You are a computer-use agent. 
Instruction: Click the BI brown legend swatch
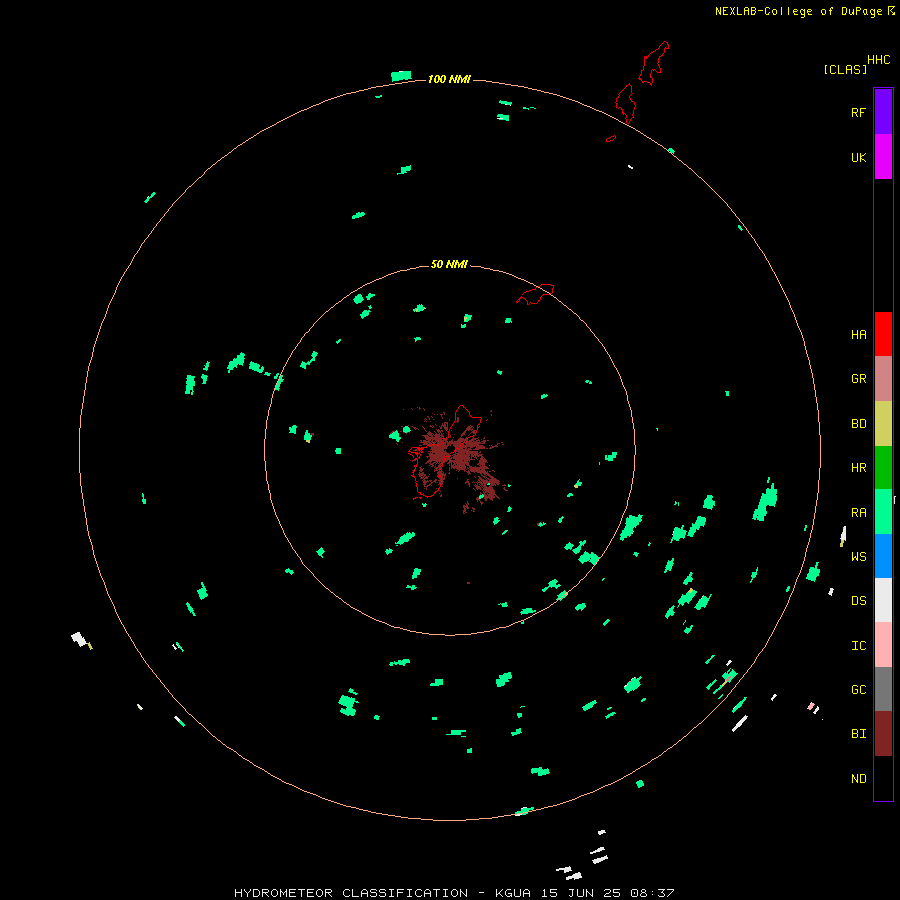pos(883,734)
